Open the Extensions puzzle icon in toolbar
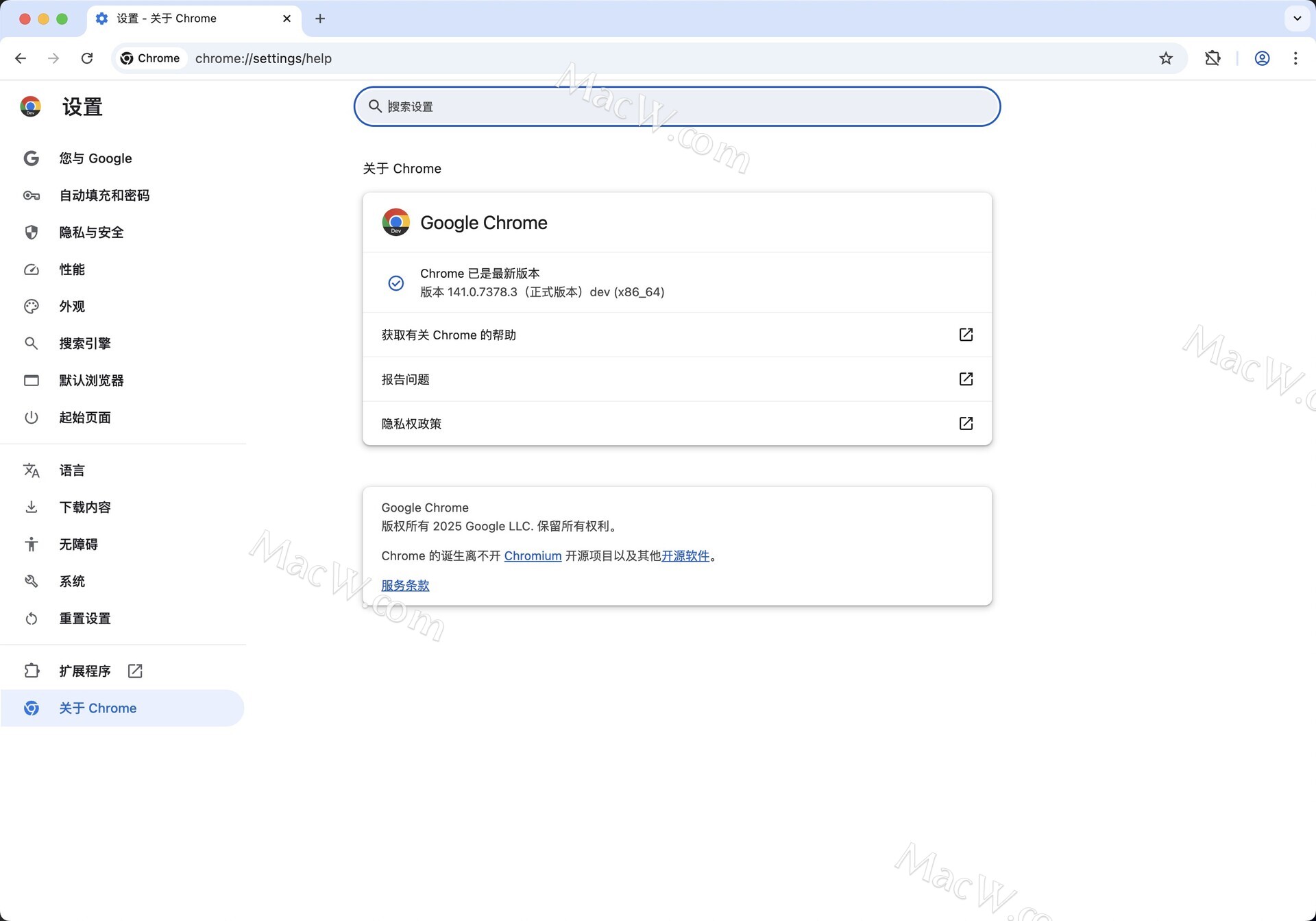Screen dimensions: 1316x921 pyautogui.click(x=1213, y=58)
